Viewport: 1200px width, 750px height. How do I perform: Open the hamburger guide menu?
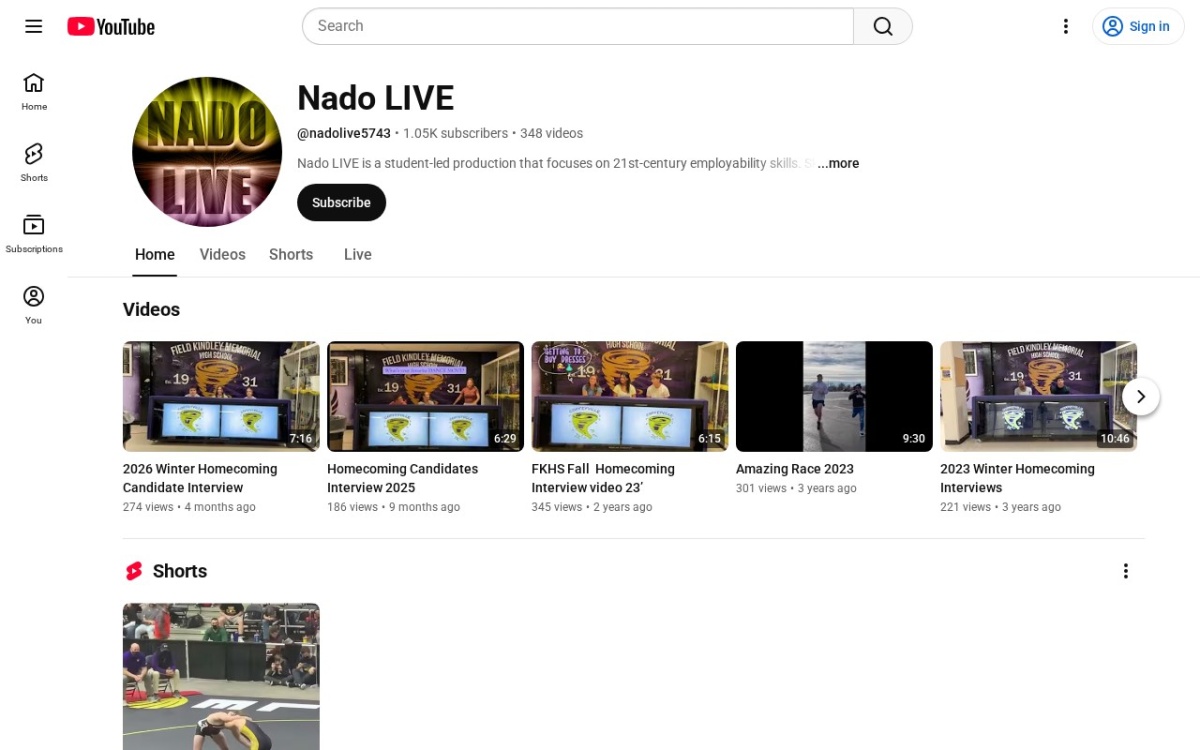[34, 26]
